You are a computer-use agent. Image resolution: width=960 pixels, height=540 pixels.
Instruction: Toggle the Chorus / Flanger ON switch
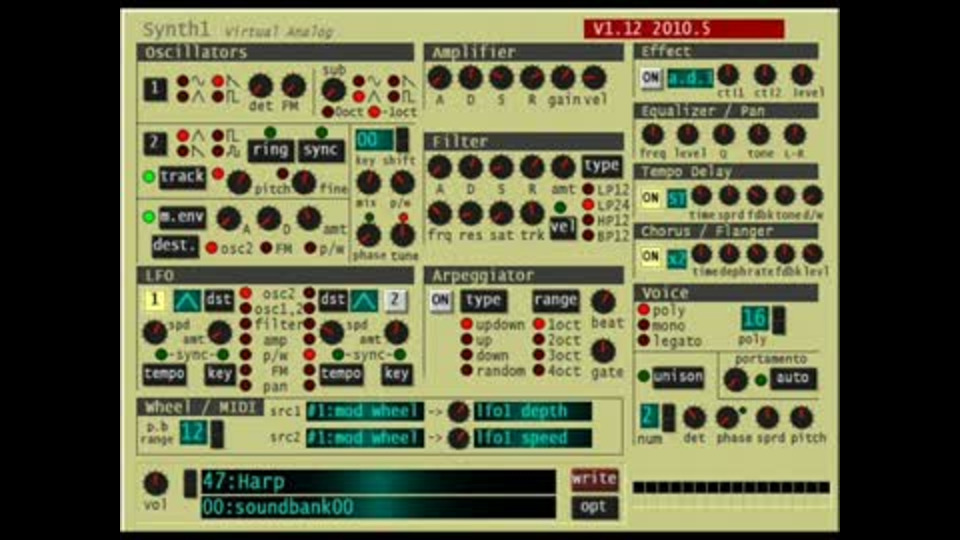(x=650, y=257)
